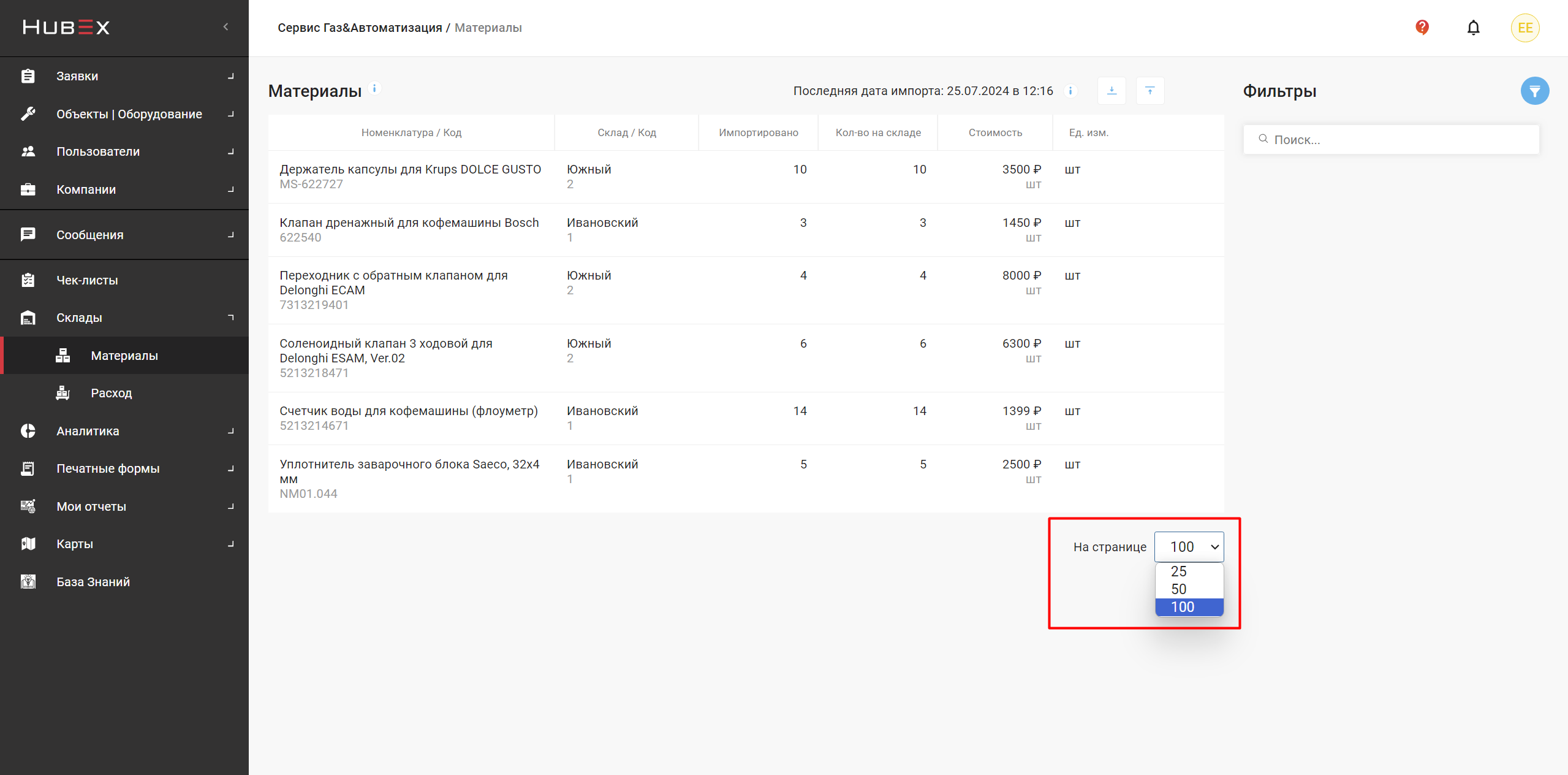Open the EE user avatar menu
This screenshot has width=1568, height=775.
[1524, 28]
